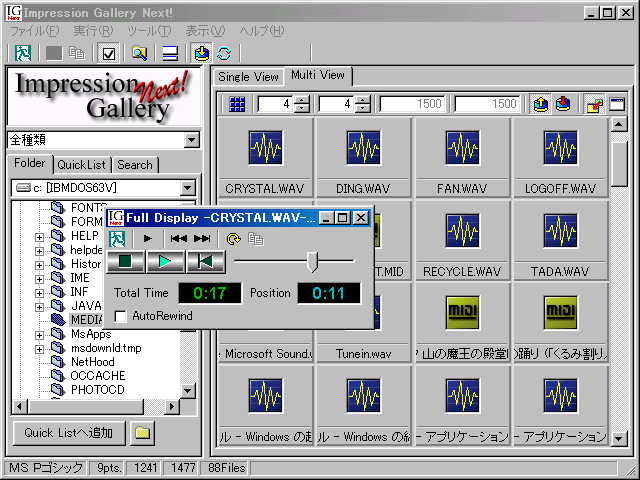This screenshot has width=640, height=480.
Task: Click the gray stop square in main toolbar
Action: [53, 53]
